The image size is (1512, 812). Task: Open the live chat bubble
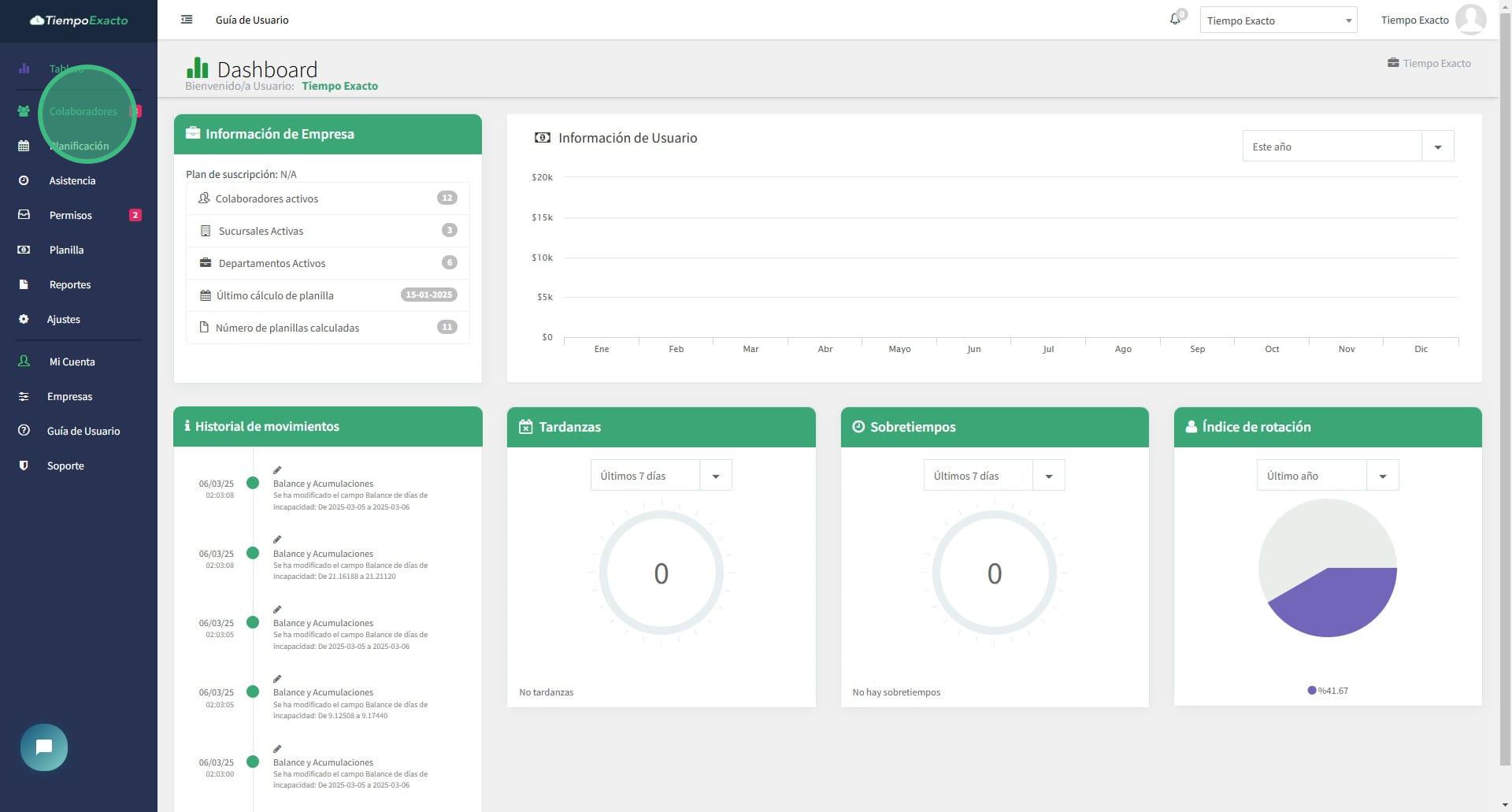click(44, 747)
